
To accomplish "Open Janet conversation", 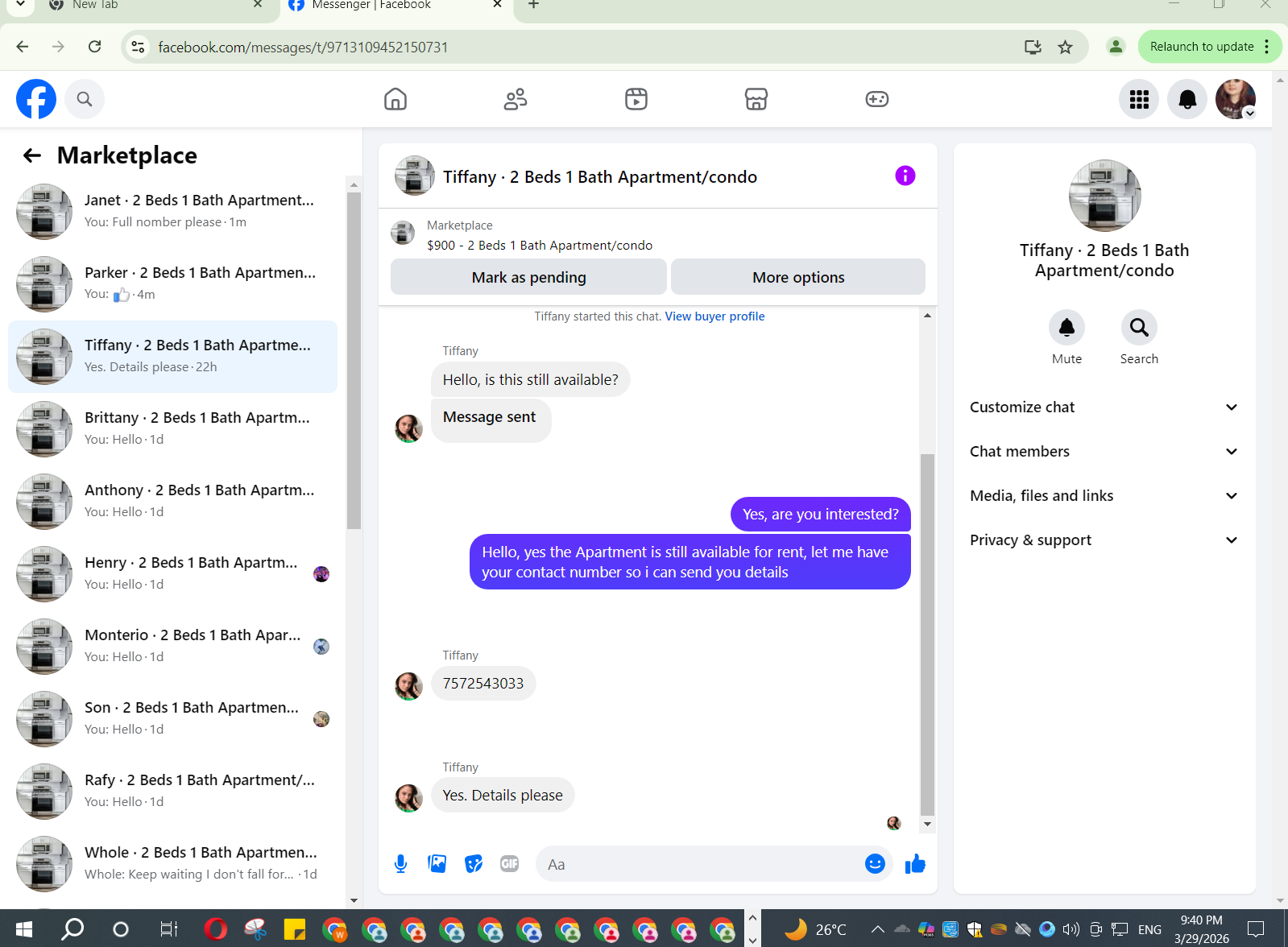I will (x=172, y=212).
